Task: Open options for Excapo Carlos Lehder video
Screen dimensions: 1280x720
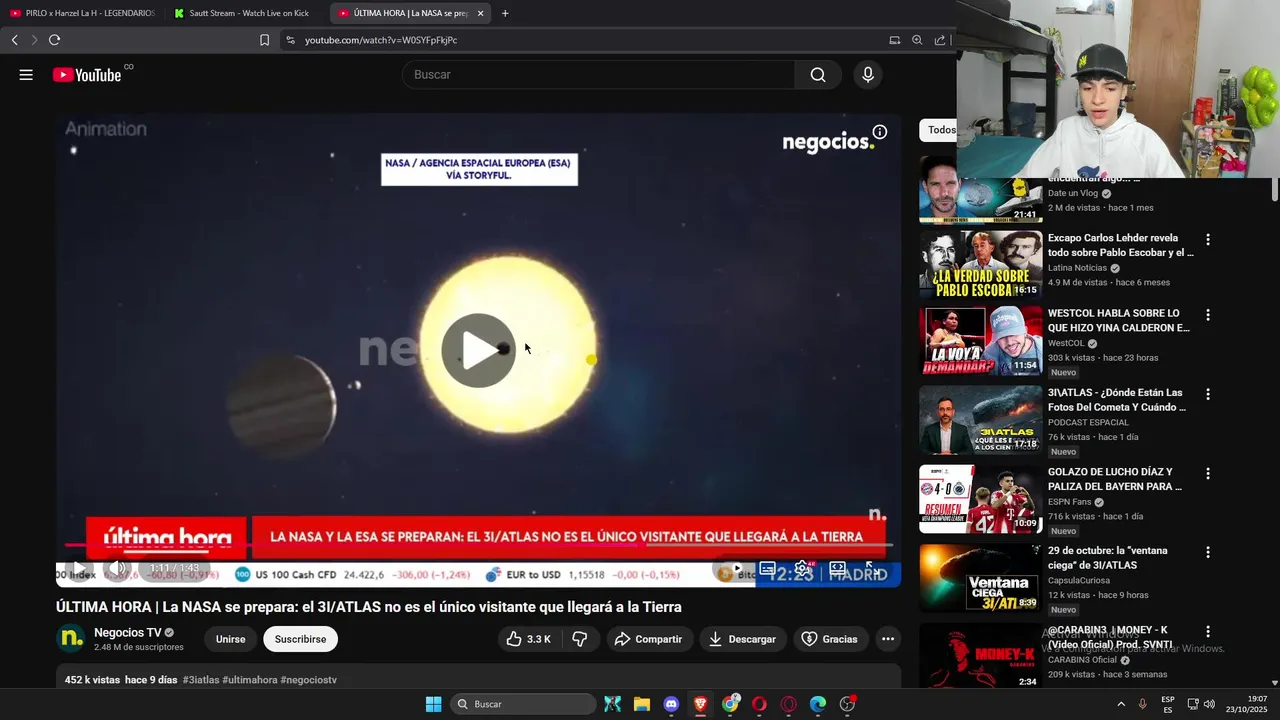Action: click(x=1208, y=240)
